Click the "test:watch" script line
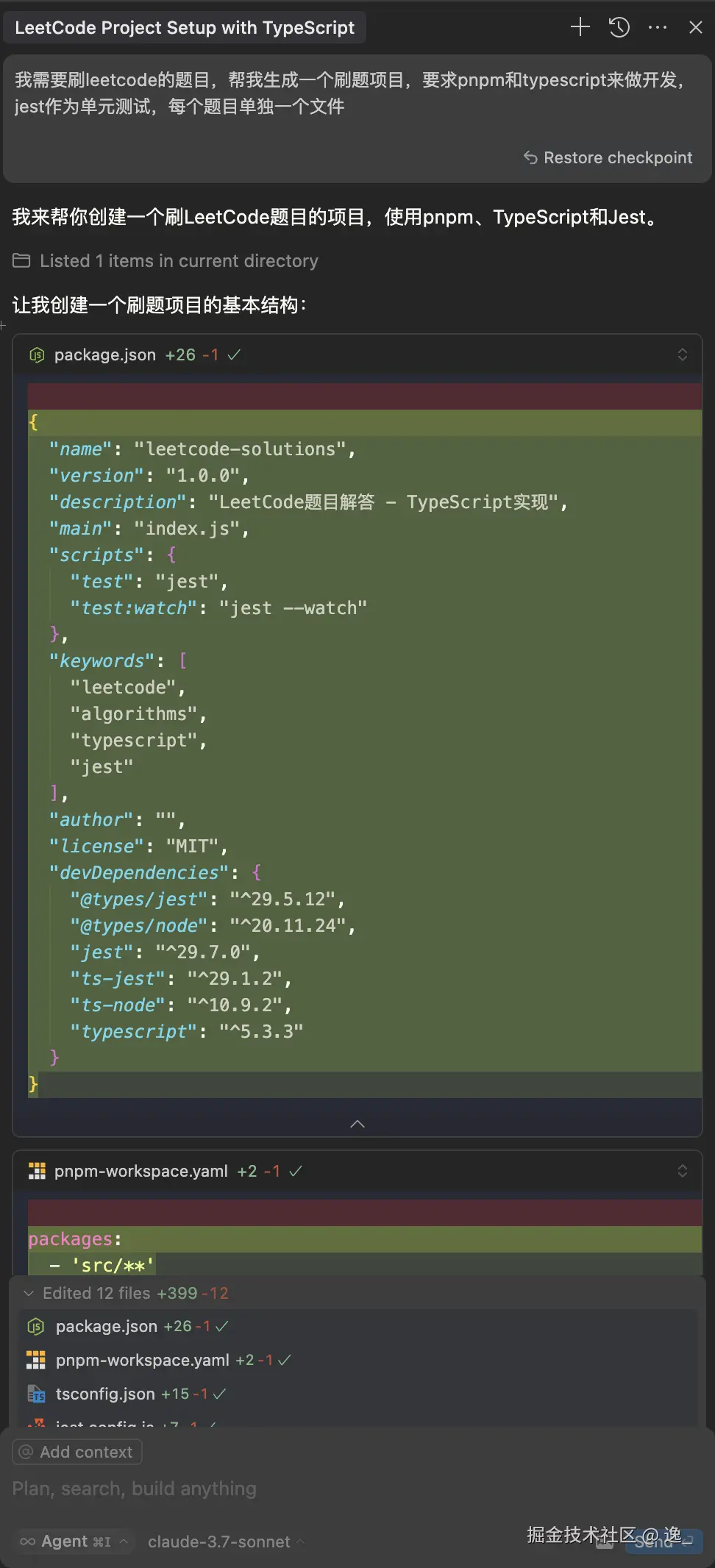715x1568 pixels. (365, 608)
